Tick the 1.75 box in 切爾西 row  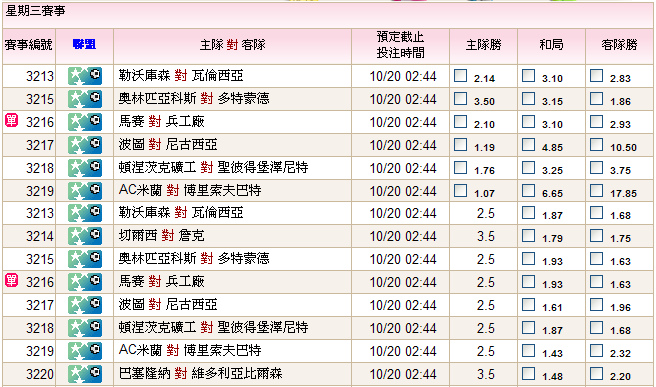tap(597, 235)
